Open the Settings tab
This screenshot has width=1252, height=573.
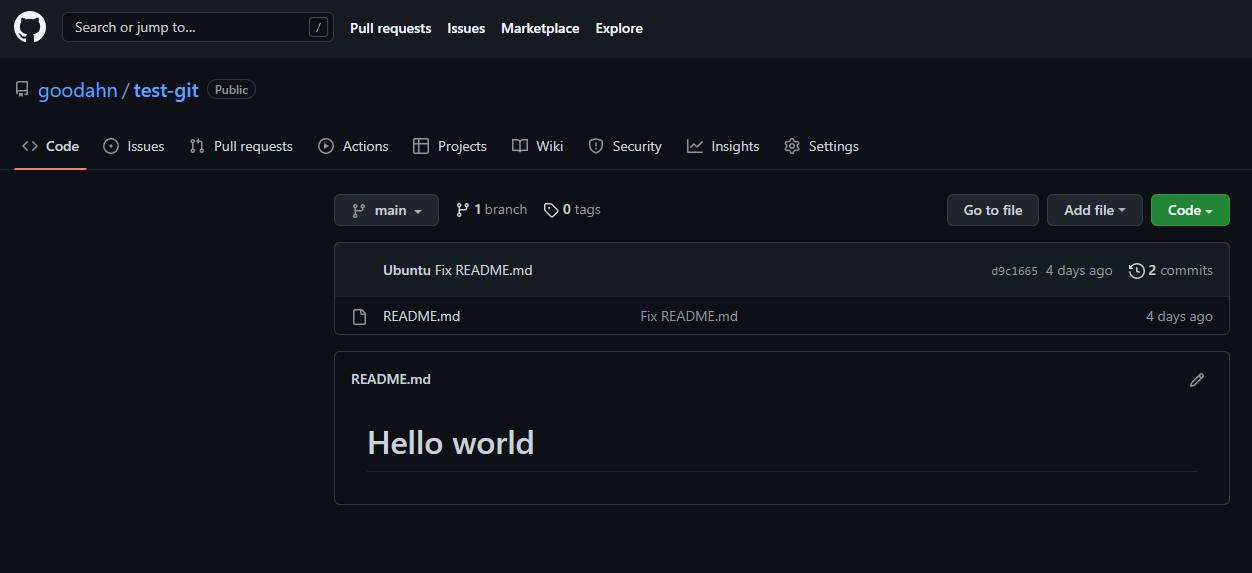tap(821, 146)
